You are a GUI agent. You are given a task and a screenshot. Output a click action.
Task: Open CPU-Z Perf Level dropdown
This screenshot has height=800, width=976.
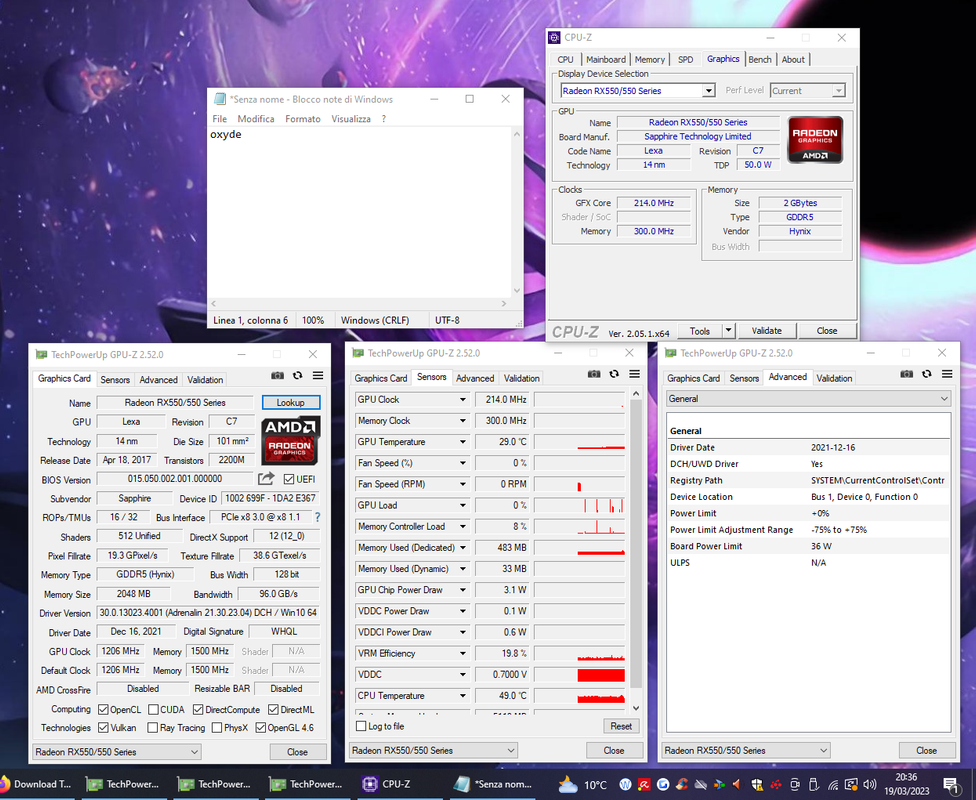pos(838,91)
